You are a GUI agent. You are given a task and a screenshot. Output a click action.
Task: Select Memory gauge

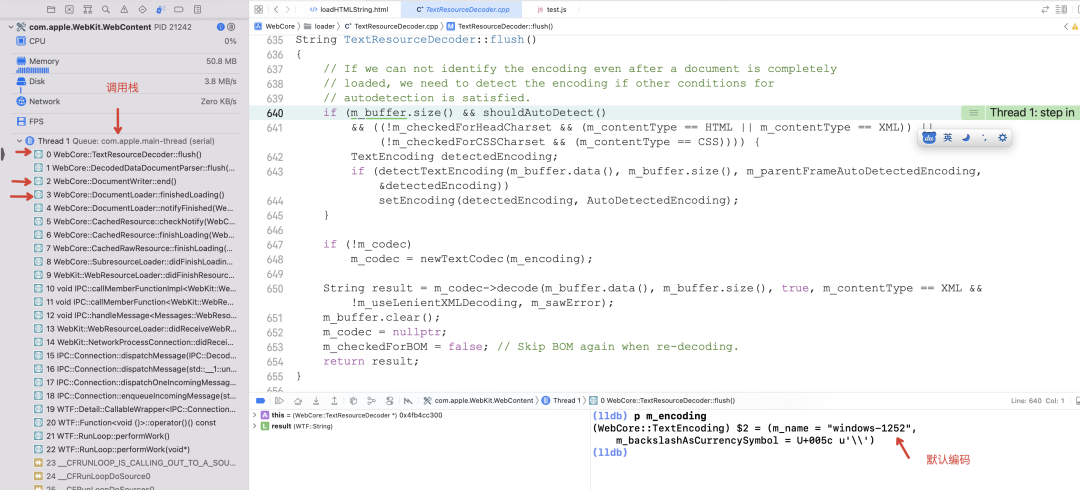(126, 62)
